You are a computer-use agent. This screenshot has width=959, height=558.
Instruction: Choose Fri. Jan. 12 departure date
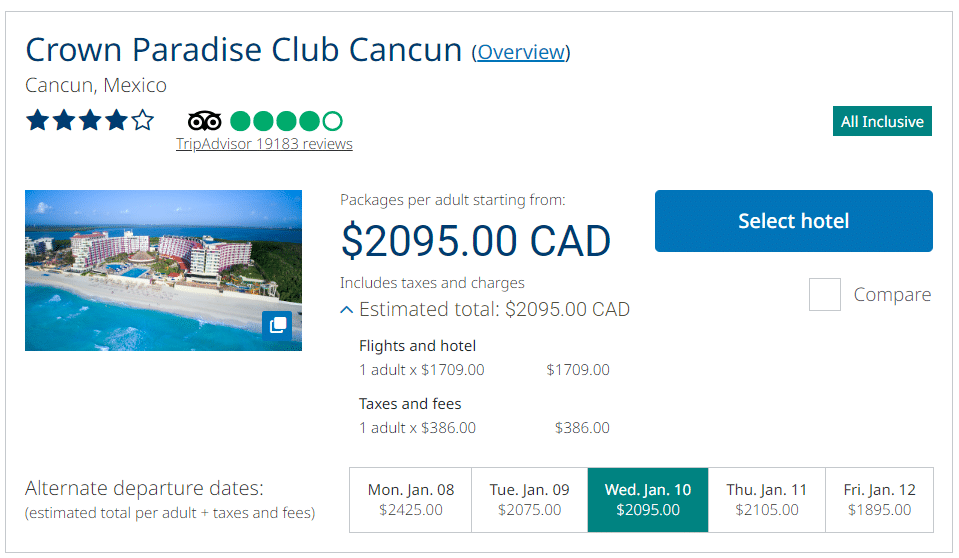click(x=879, y=500)
